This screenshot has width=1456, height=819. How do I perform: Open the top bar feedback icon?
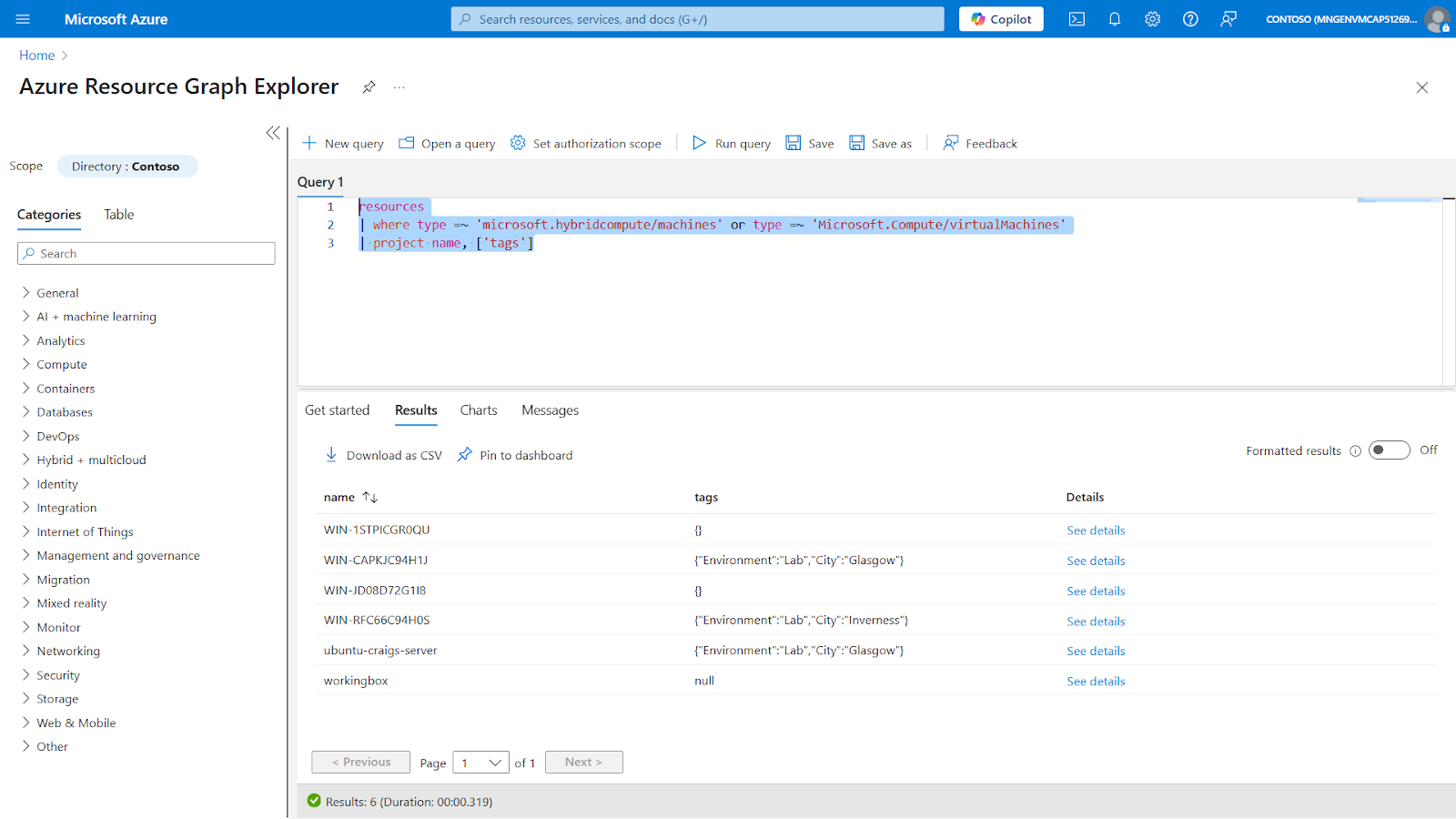pos(1228,19)
